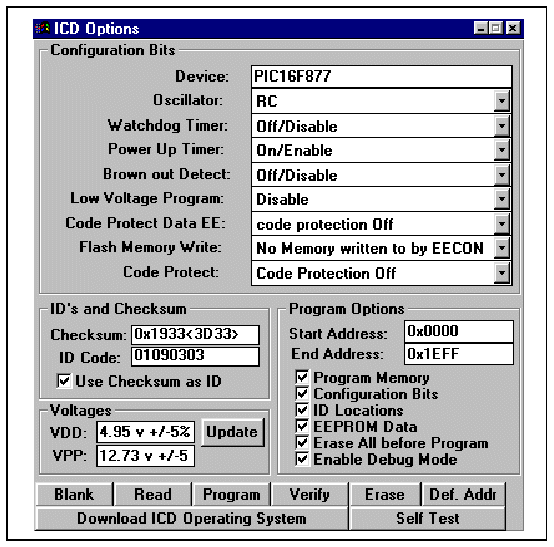The width and height of the screenshot is (554, 547).
Task: Expand the Brown out Detect dropdown
Action: 501,175
